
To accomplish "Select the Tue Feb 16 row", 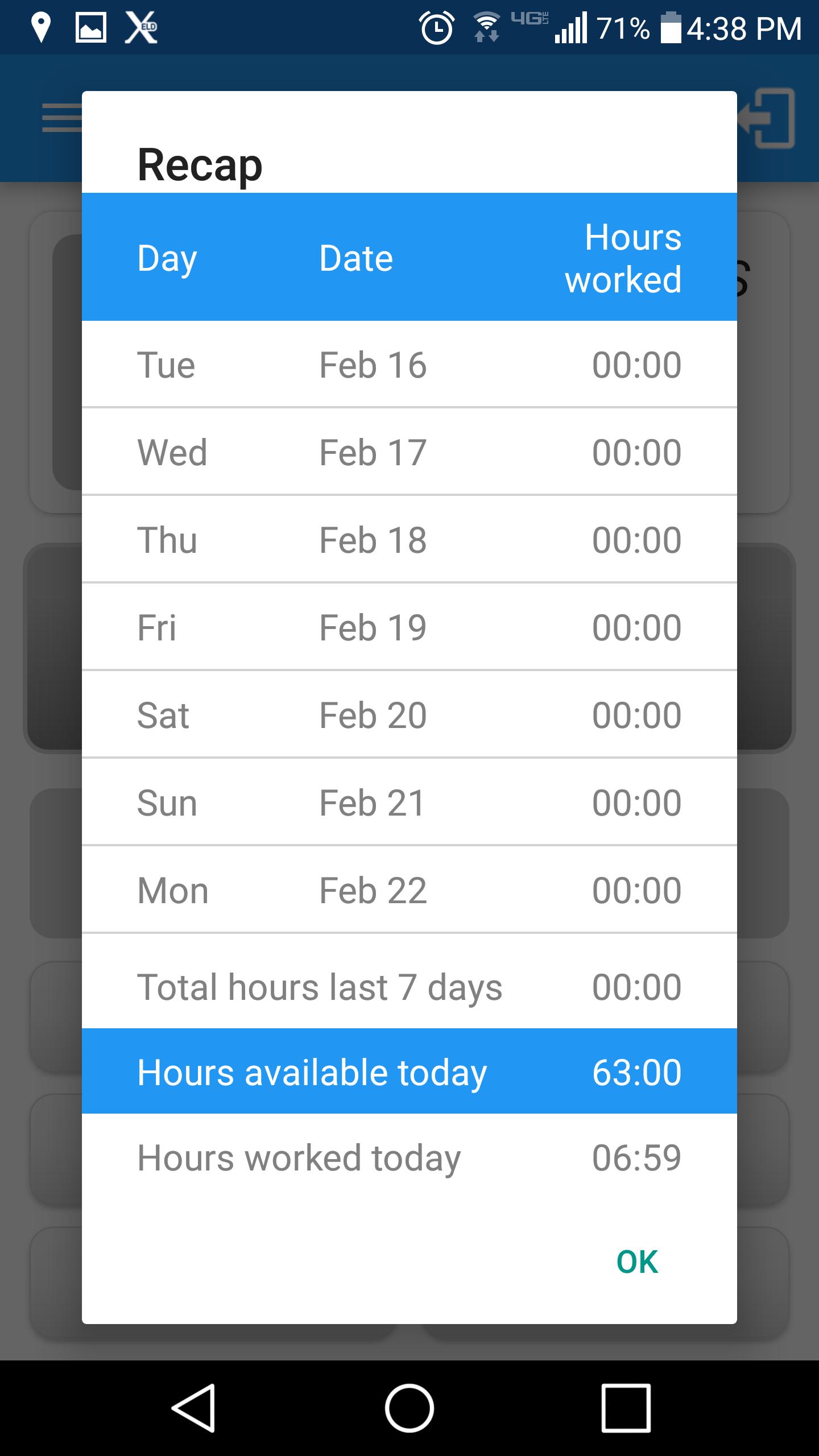I will [x=409, y=365].
